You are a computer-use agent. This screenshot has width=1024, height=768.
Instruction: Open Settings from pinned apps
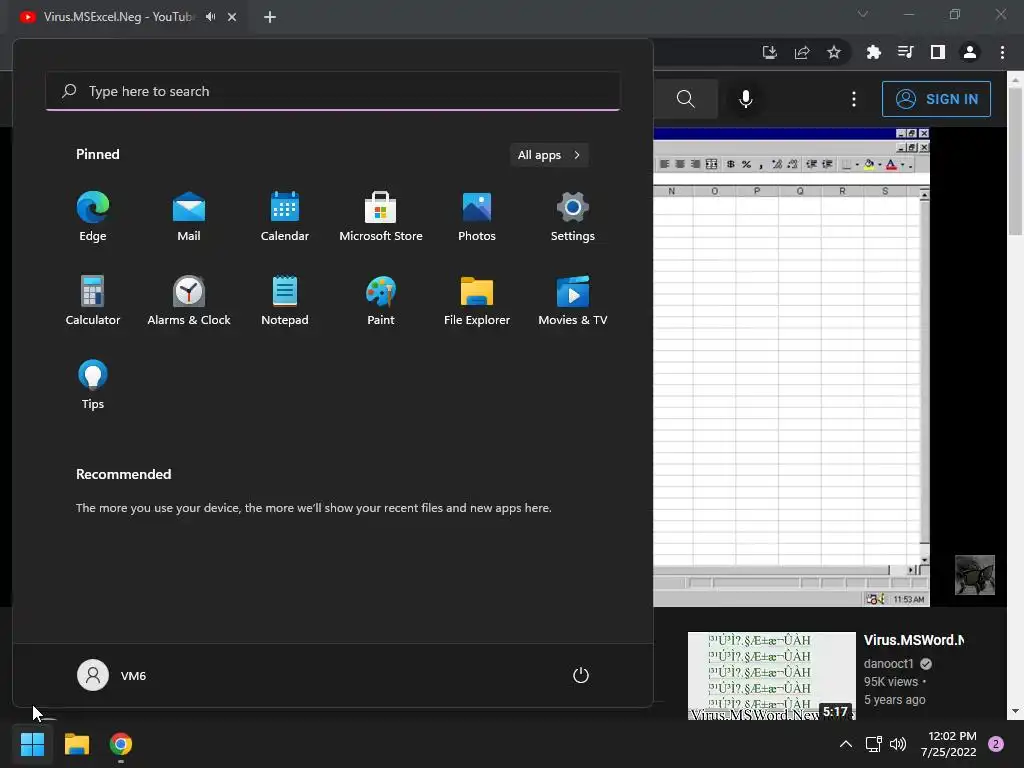(x=573, y=217)
